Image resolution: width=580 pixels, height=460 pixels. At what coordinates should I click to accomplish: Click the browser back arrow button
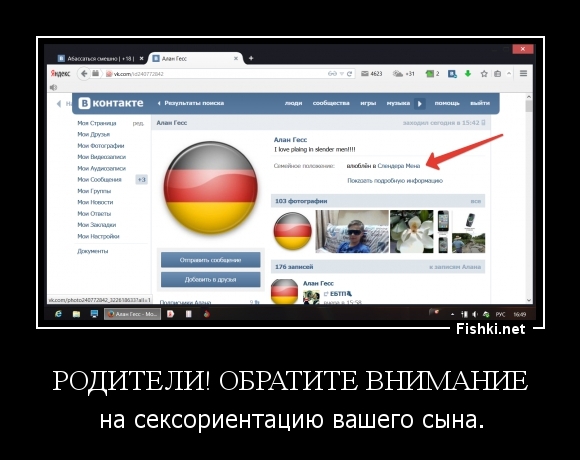coord(84,74)
